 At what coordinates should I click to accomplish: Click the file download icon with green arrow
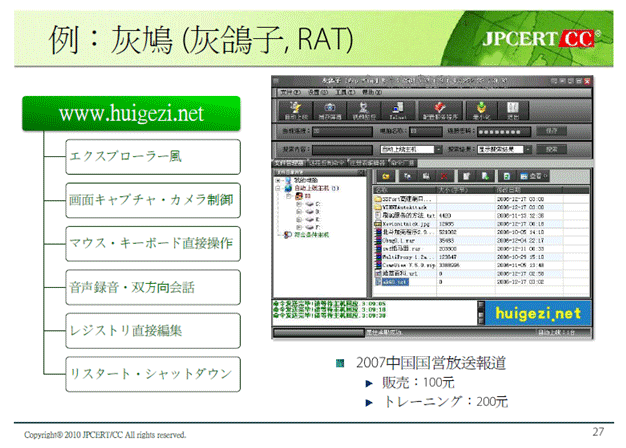coord(485,176)
